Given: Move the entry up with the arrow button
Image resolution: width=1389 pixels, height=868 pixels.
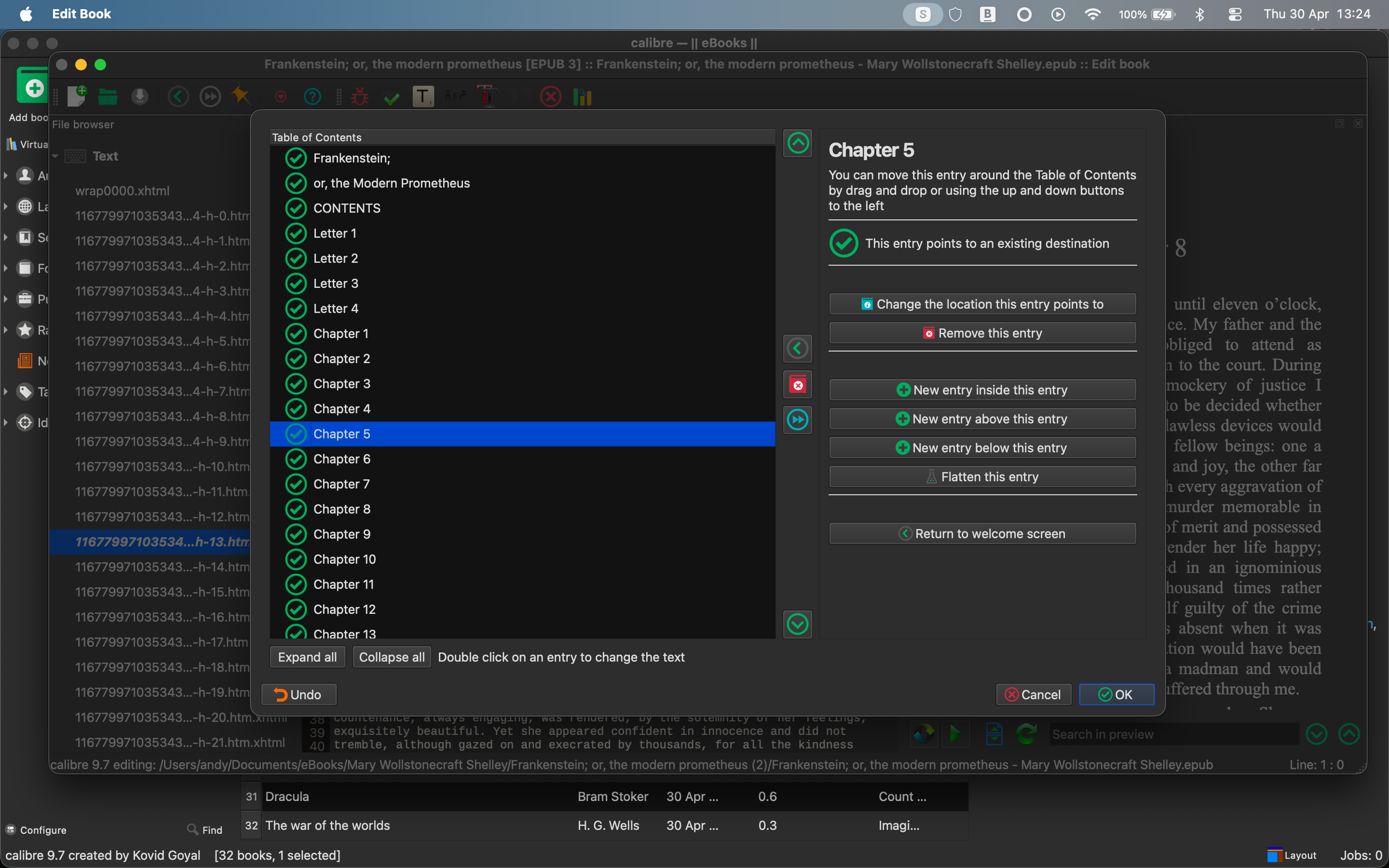Looking at the screenshot, I should click(x=798, y=143).
